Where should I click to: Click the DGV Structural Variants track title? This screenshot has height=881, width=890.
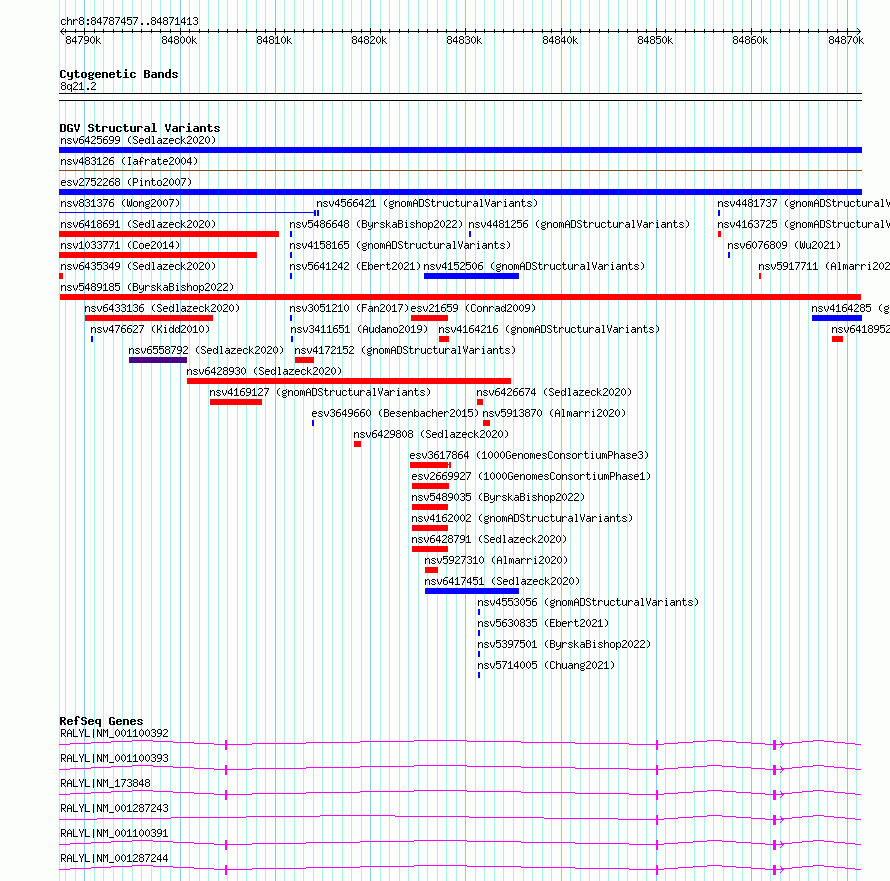(140, 128)
